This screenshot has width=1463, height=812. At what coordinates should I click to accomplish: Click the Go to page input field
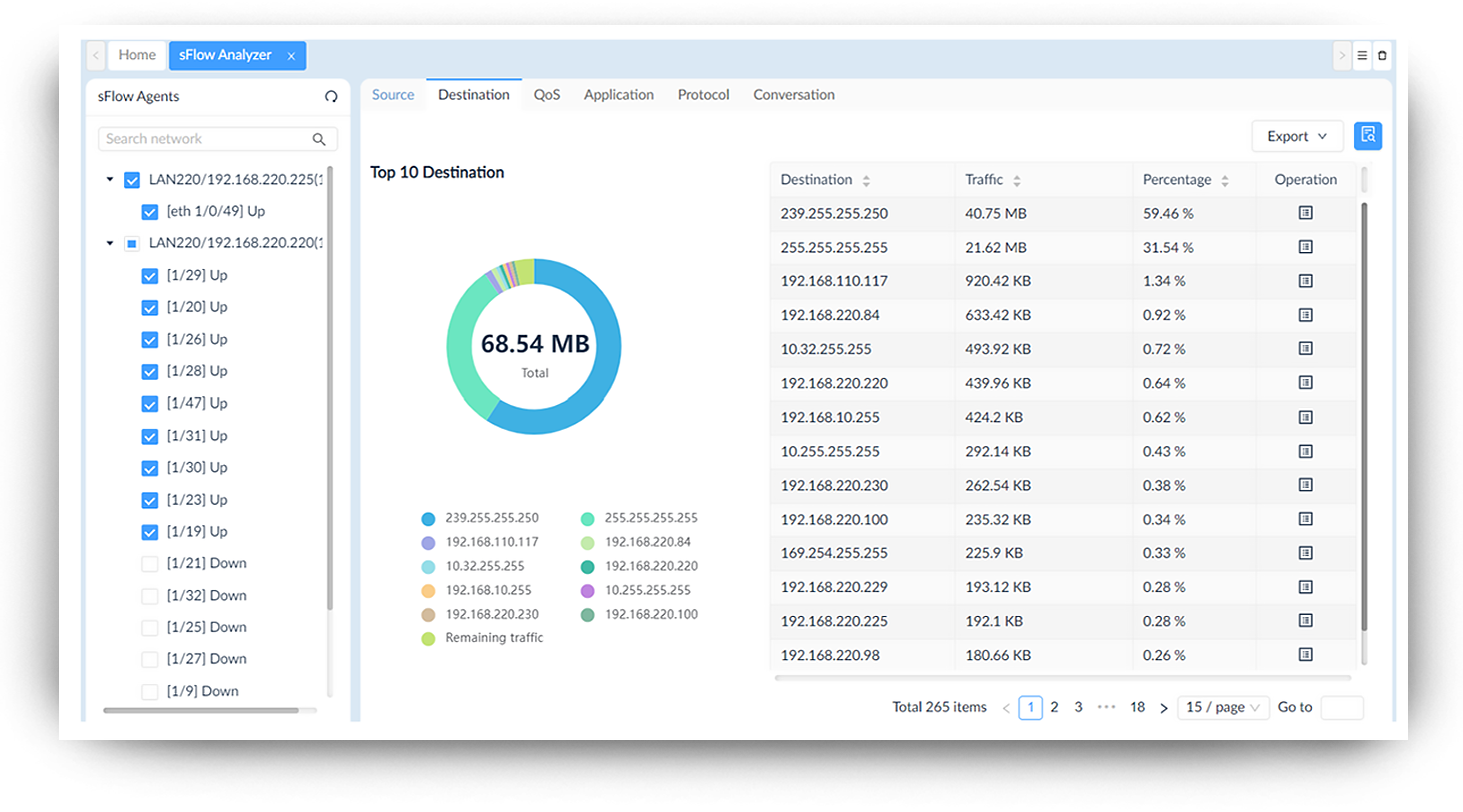(1341, 707)
